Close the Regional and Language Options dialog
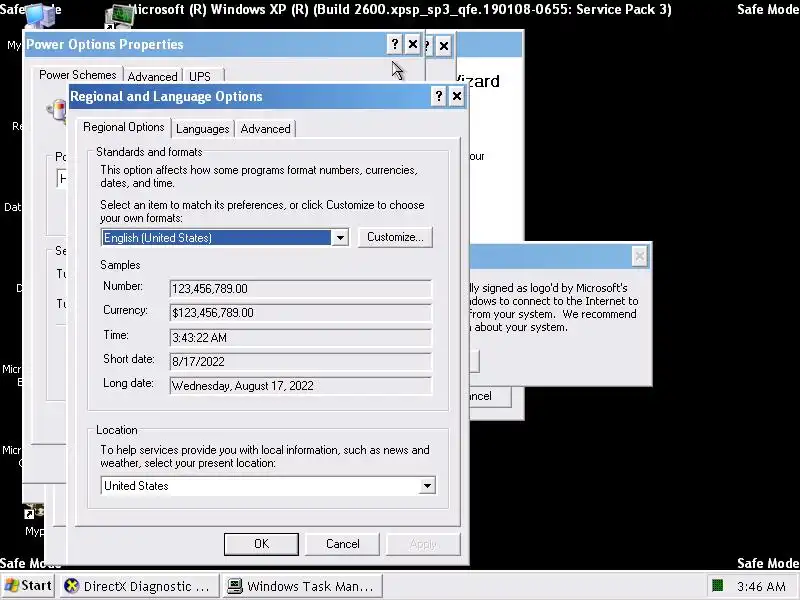The image size is (800, 600). [457, 96]
